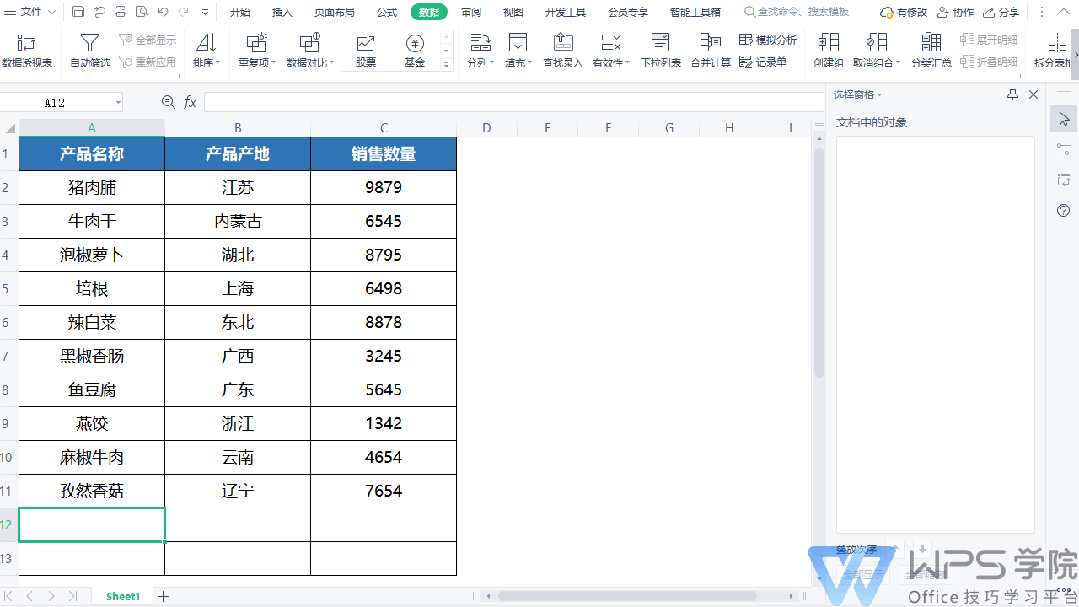The image size is (1079, 607).
Task: Click the formula bar input field
Action: tap(513, 102)
